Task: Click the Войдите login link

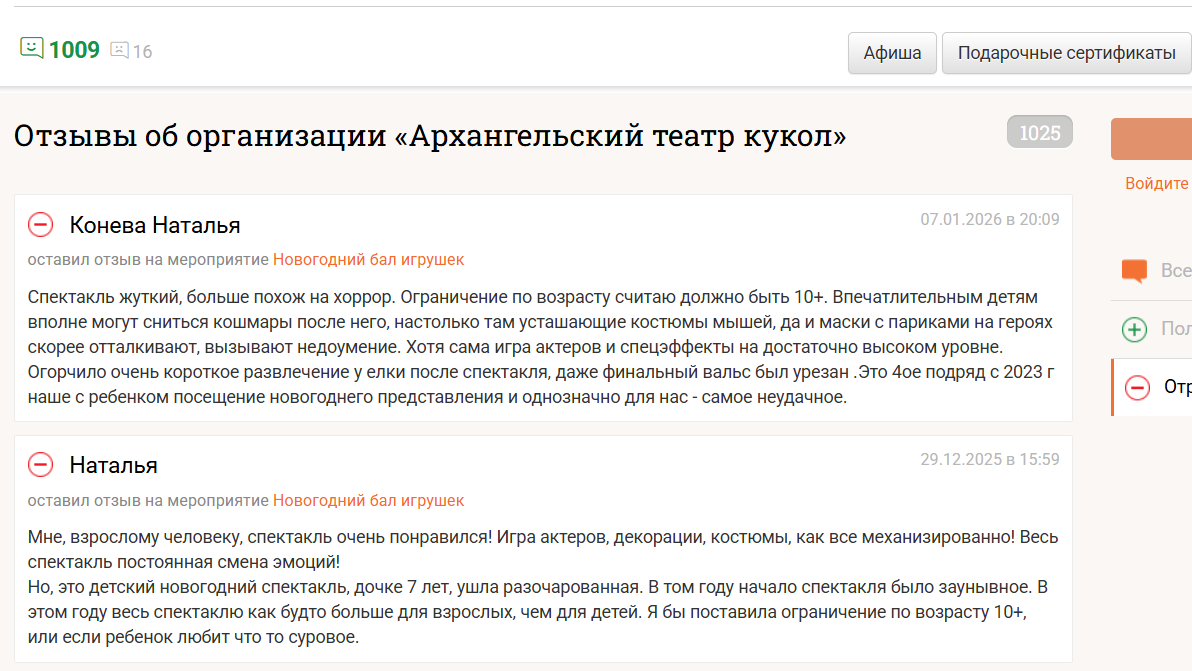Action: tap(1157, 184)
